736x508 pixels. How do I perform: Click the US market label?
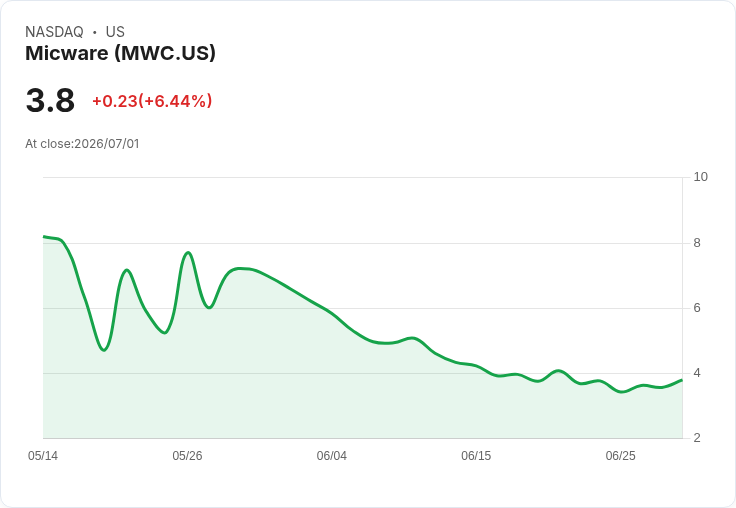pyautogui.click(x=115, y=32)
